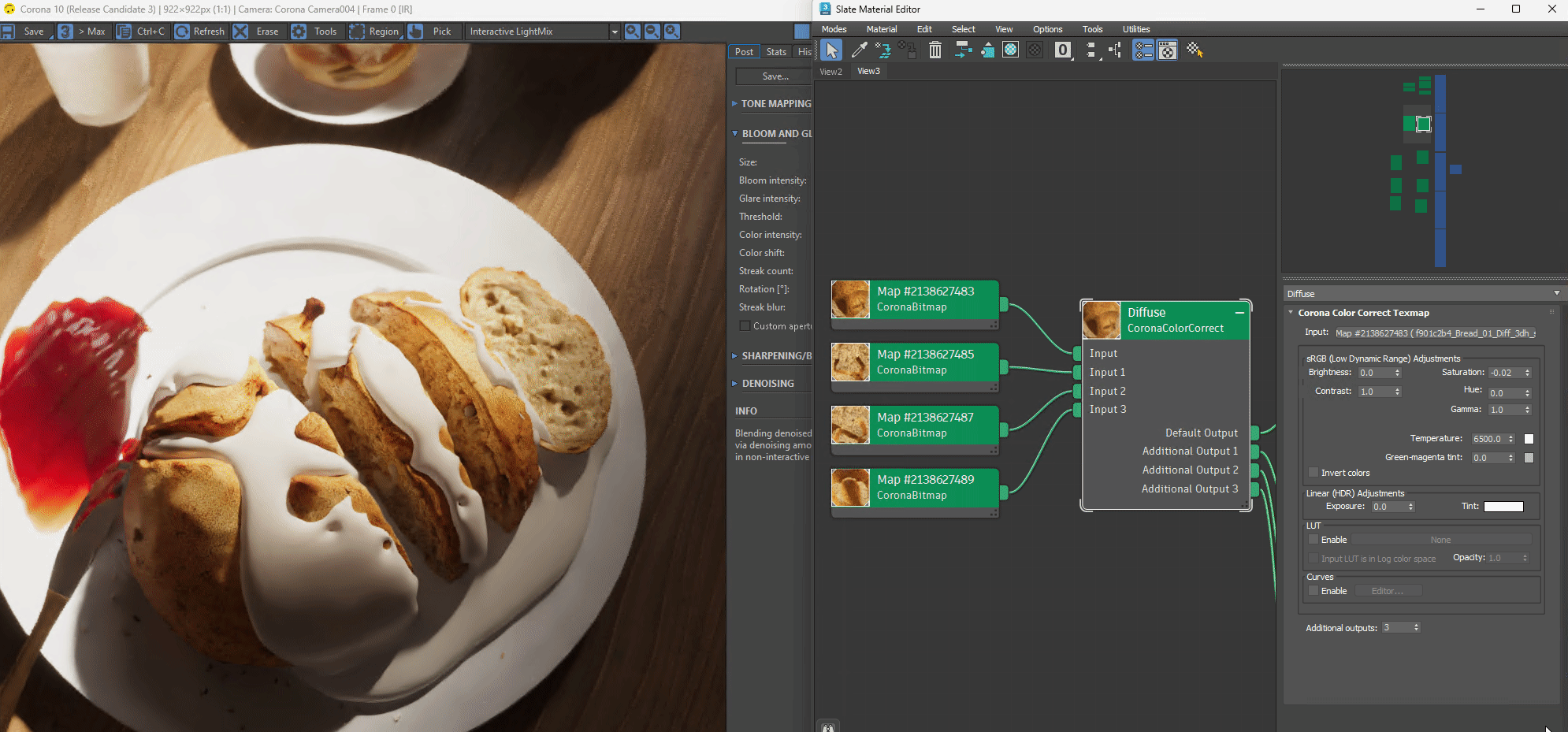Select the Pick/arrow selection tool in Slate
The image size is (1568, 732).
pos(831,50)
